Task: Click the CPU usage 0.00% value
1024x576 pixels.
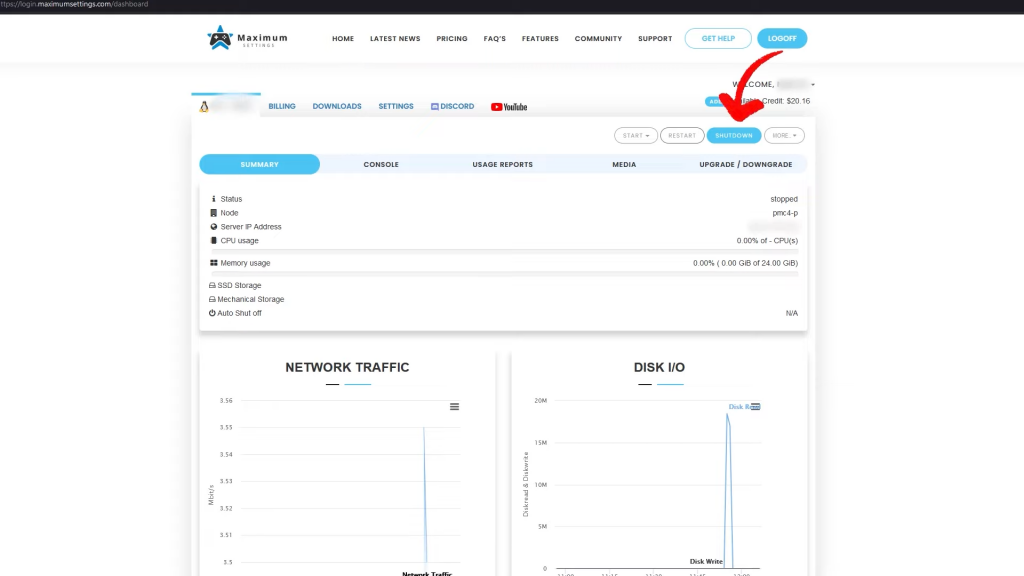Action: pyautogui.click(x=767, y=240)
